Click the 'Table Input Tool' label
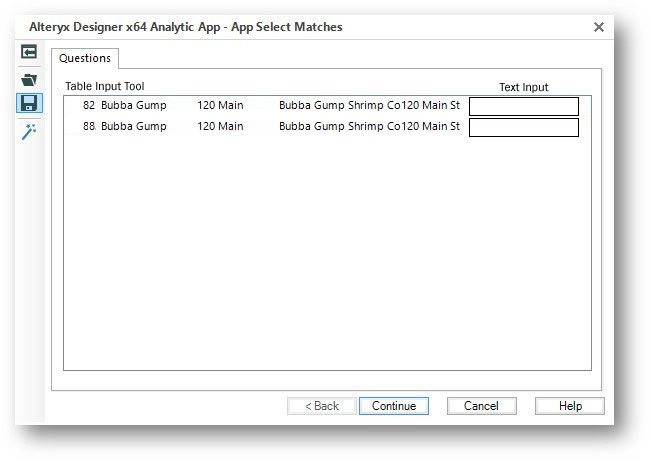This screenshot has width=650, height=461. coord(104,86)
